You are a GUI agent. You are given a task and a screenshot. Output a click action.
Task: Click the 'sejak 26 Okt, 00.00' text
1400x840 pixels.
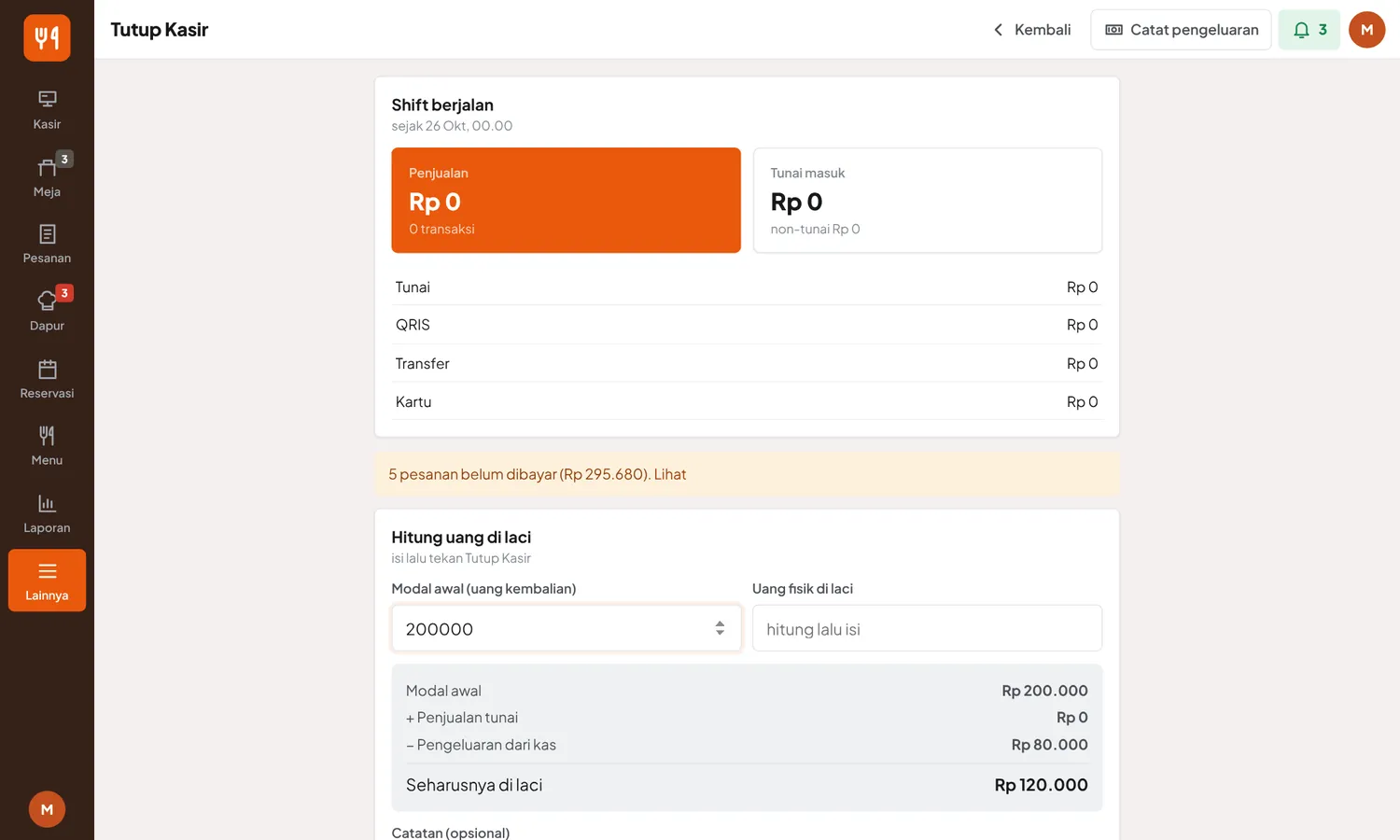pyautogui.click(x=452, y=126)
